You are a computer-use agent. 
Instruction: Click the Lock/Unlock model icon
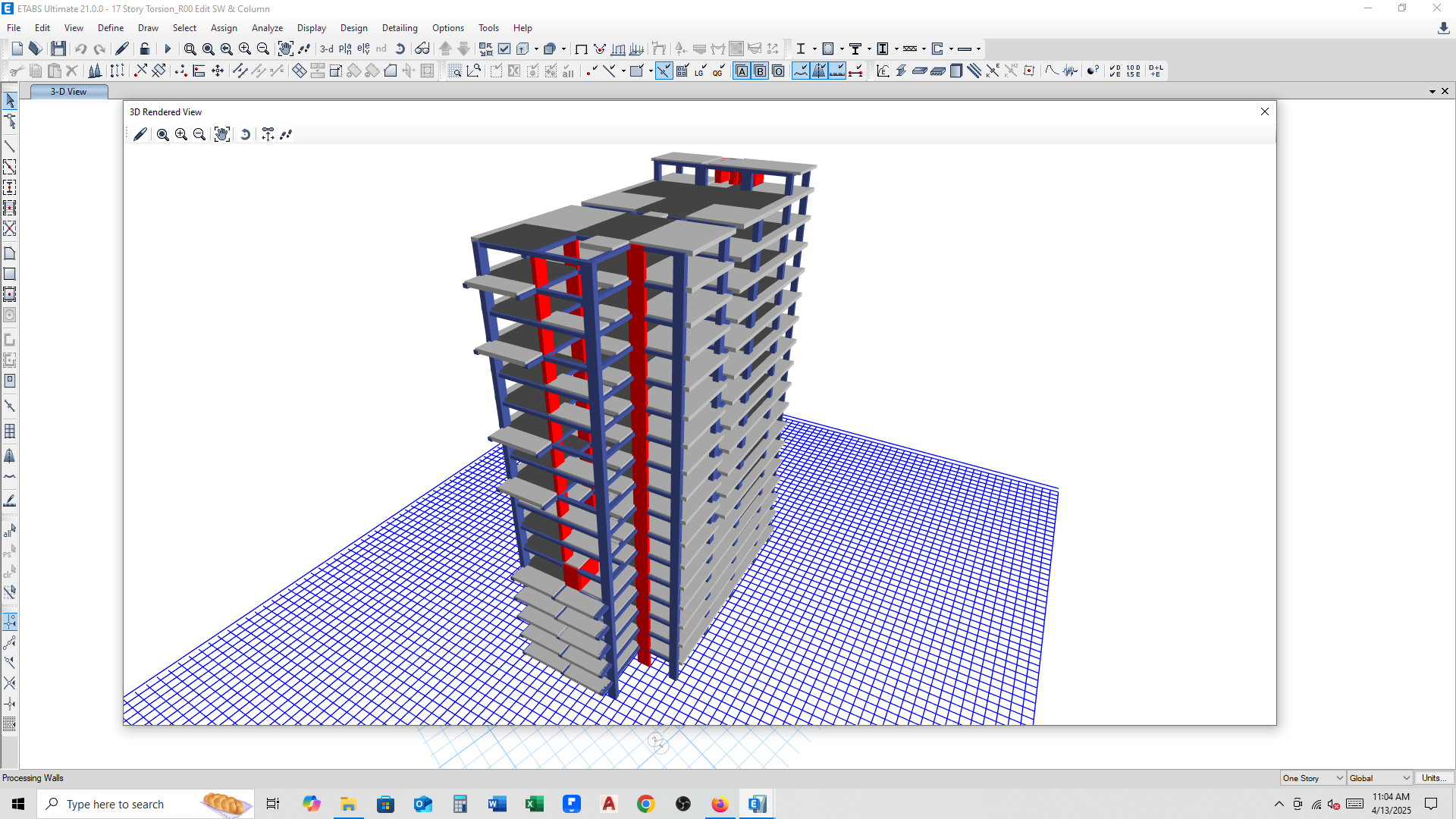click(x=144, y=49)
